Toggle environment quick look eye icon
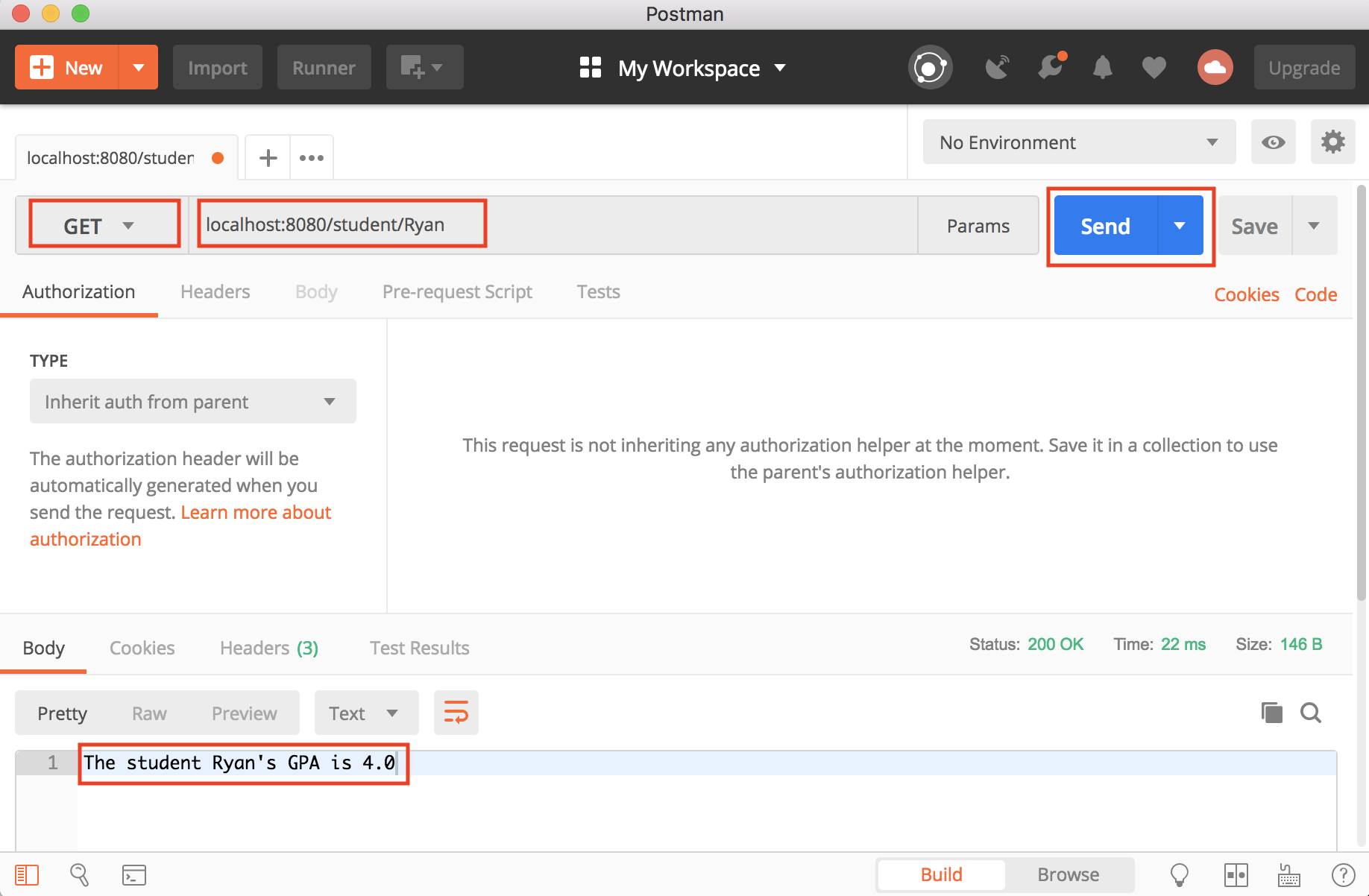The height and width of the screenshot is (896, 1369). (x=1273, y=142)
